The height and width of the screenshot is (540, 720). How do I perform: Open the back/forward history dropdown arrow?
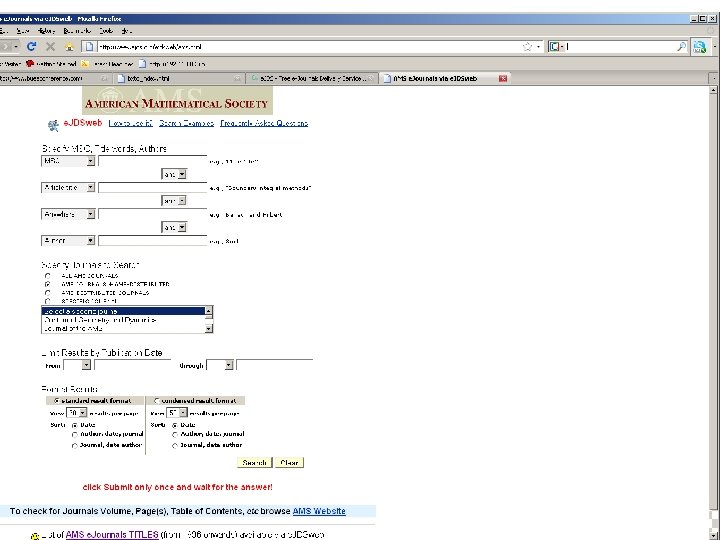16,46
